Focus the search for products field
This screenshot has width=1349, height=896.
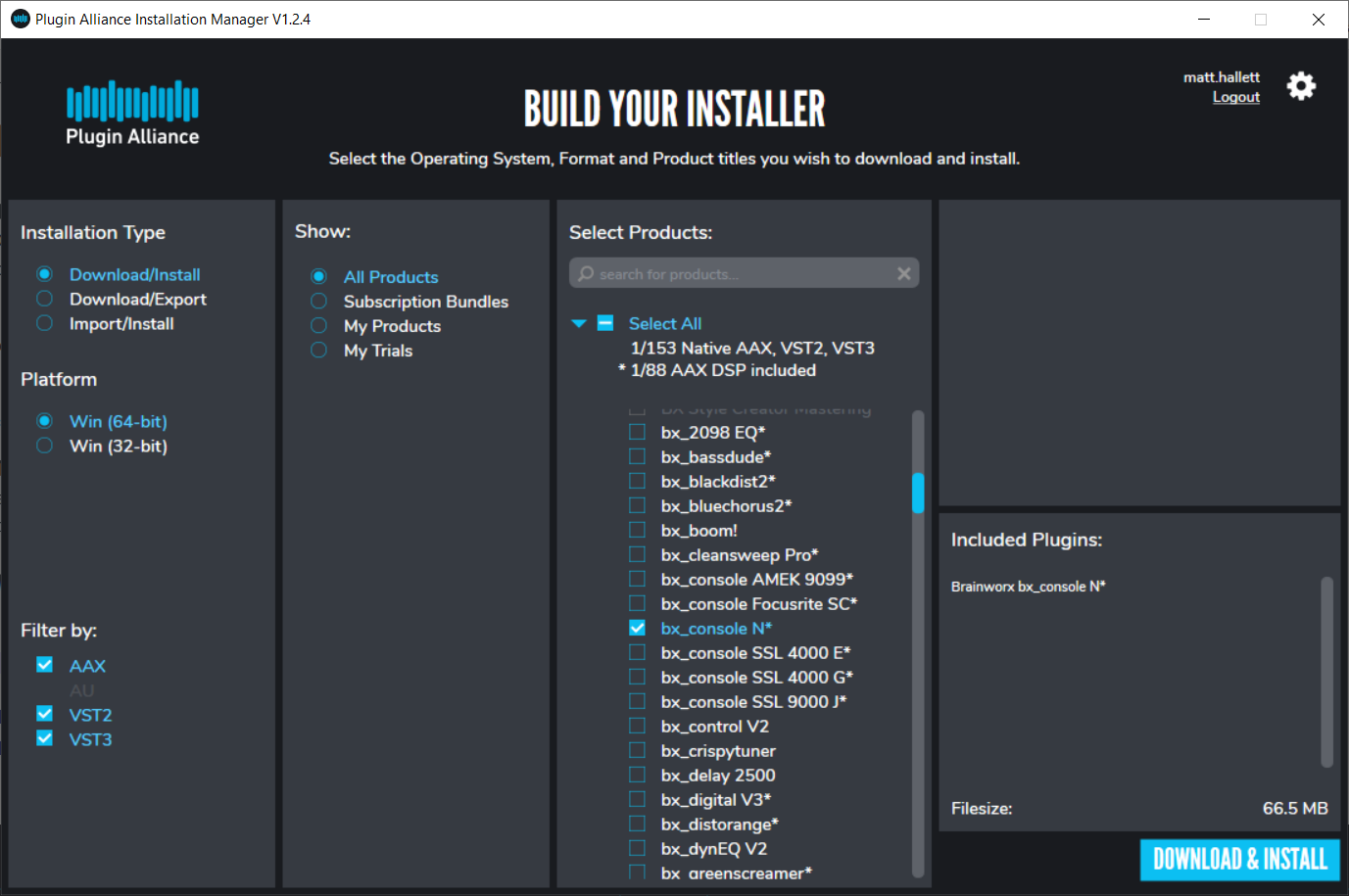coord(744,274)
